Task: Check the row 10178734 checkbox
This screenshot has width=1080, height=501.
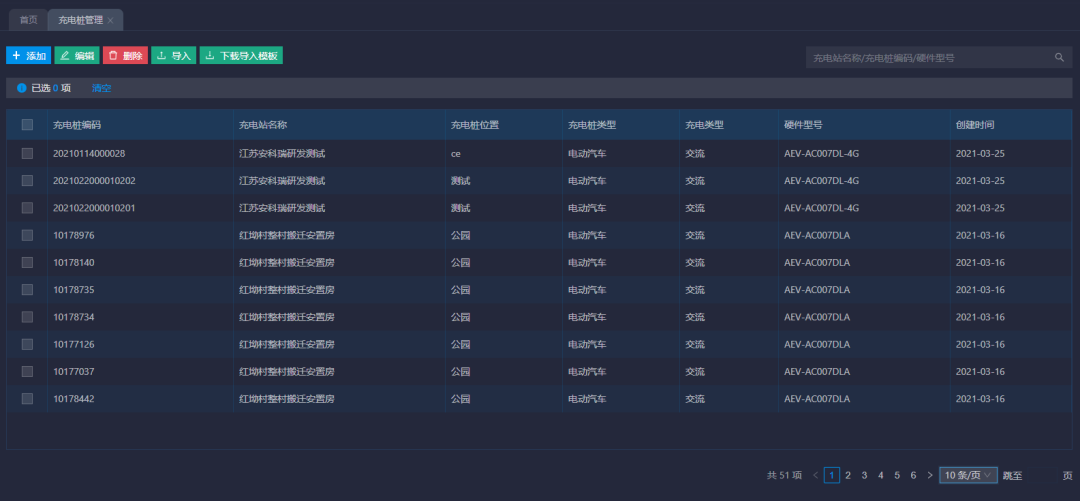Action: pos(28,317)
